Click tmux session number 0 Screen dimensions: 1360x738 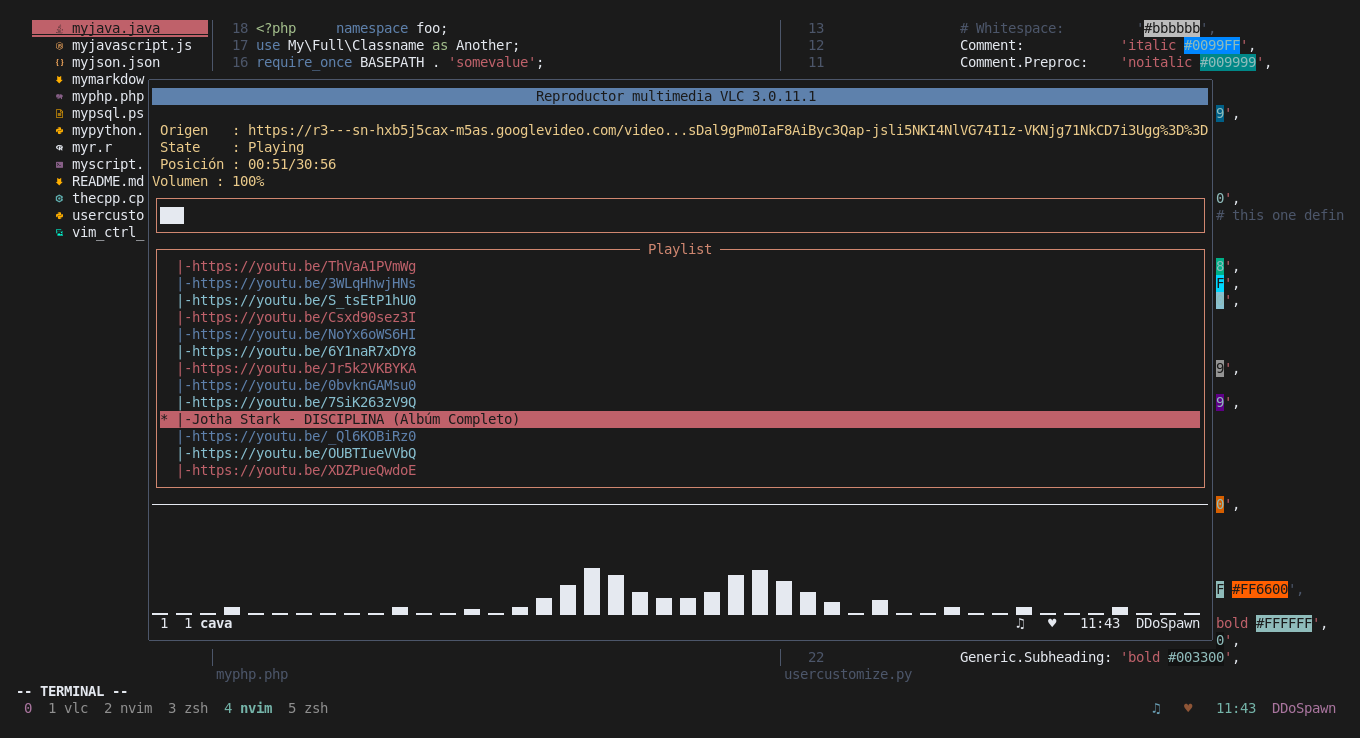tap(28, 708)
